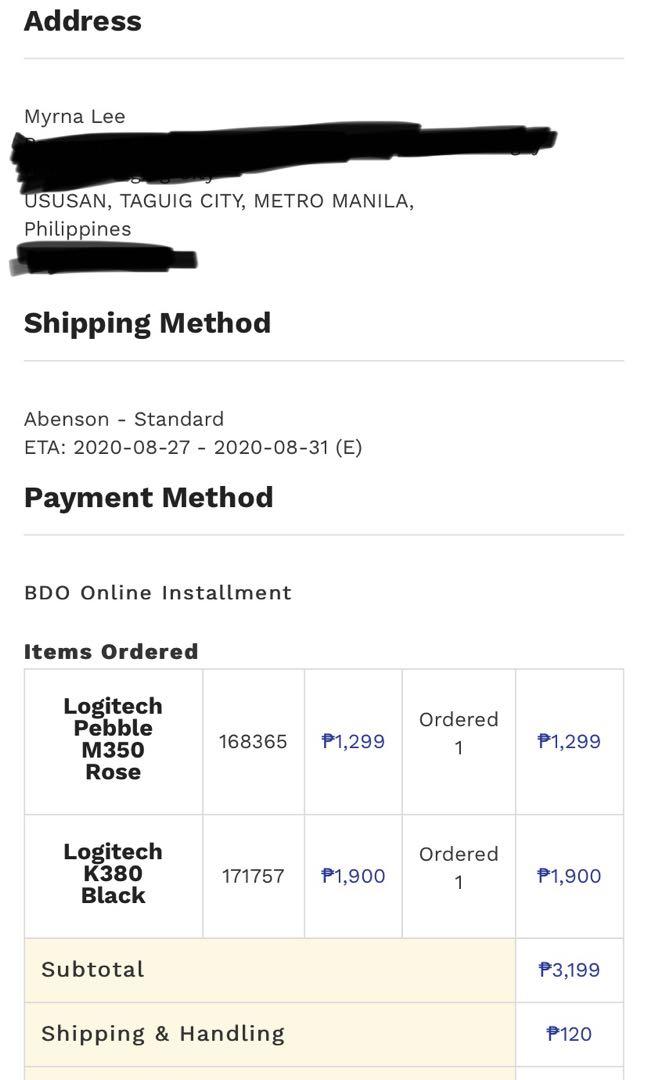Click the Address section heading
Viewport: 648px width, 1080px height.
pos(83,21)
